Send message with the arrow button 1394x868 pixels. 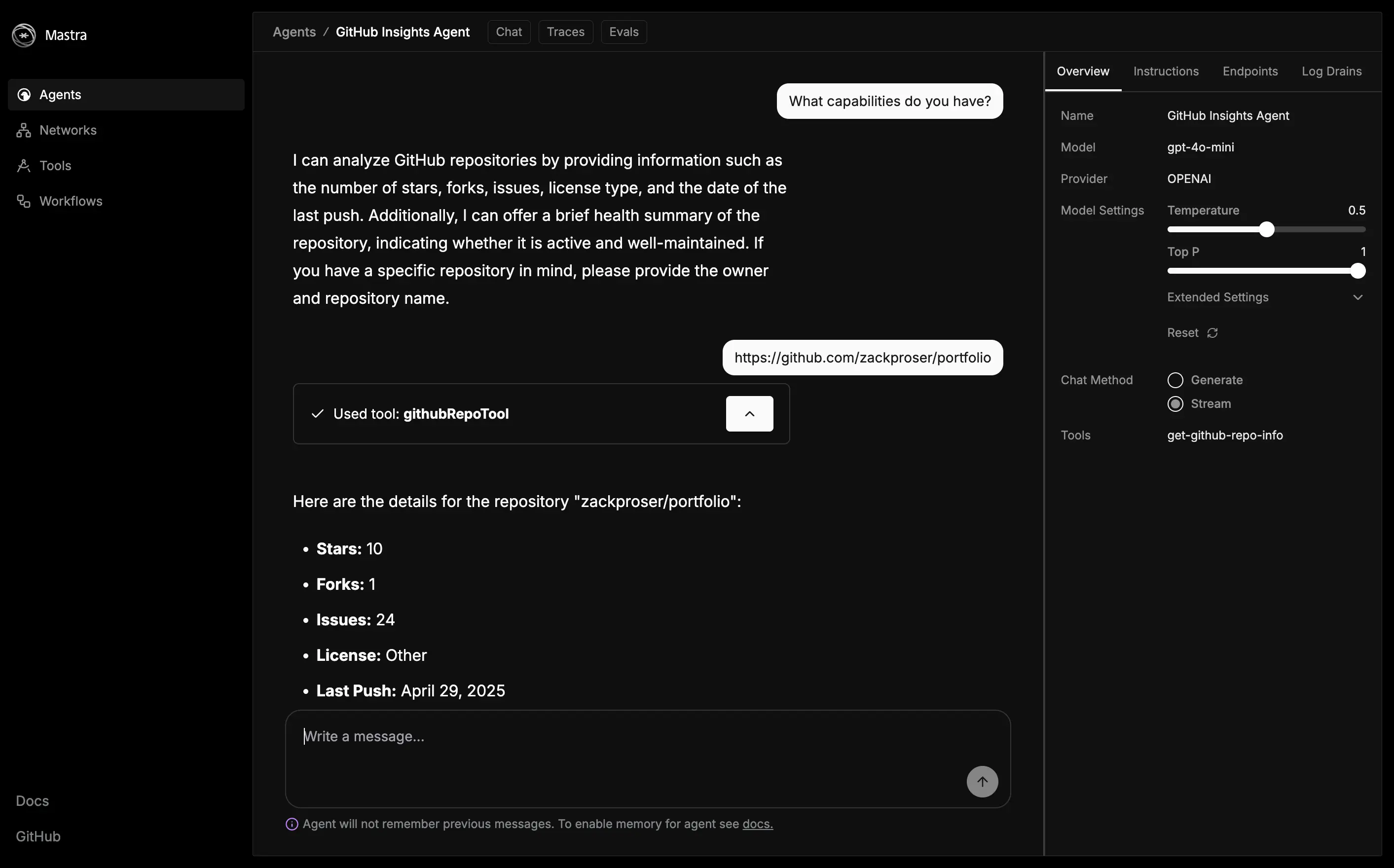click(982, 781)
